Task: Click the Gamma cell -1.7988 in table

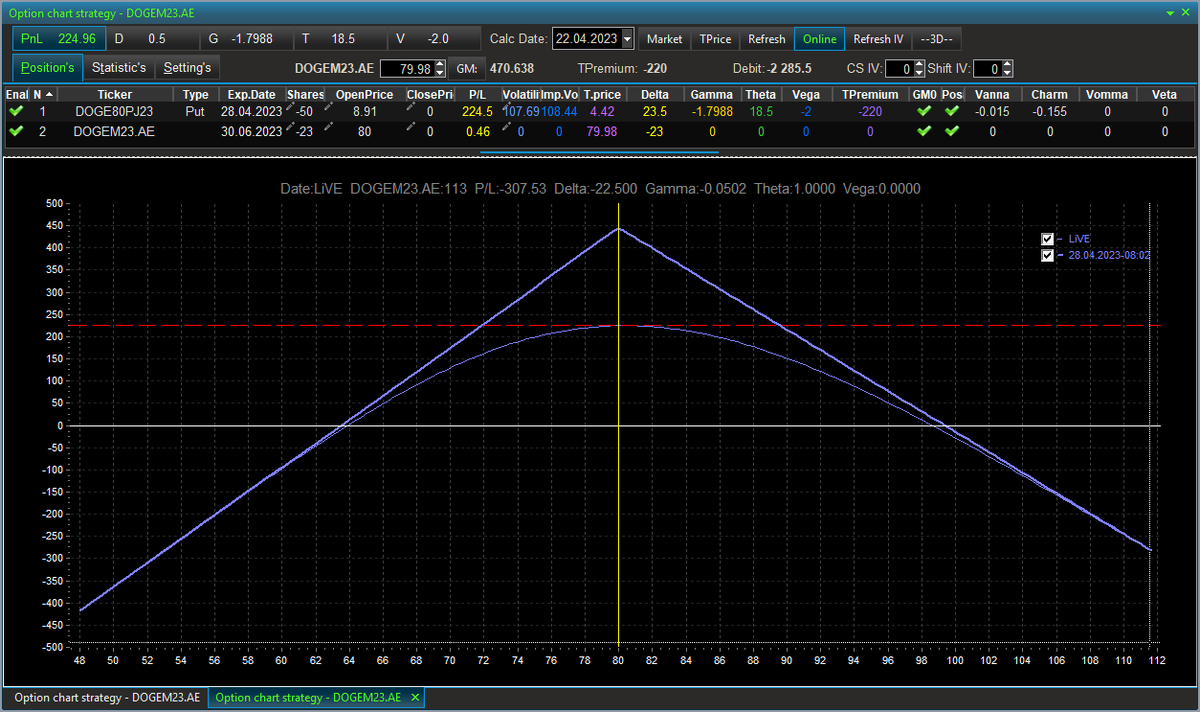Action: point(711,112)
